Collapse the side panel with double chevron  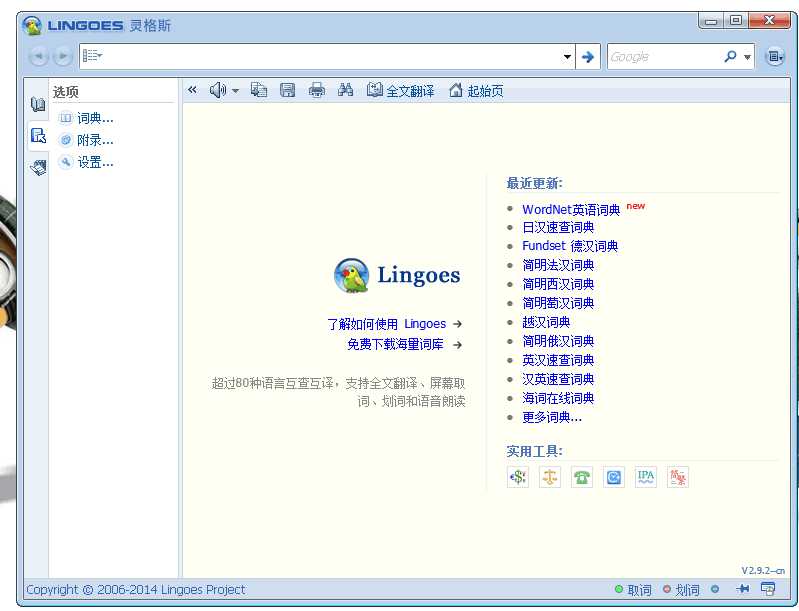192,90
